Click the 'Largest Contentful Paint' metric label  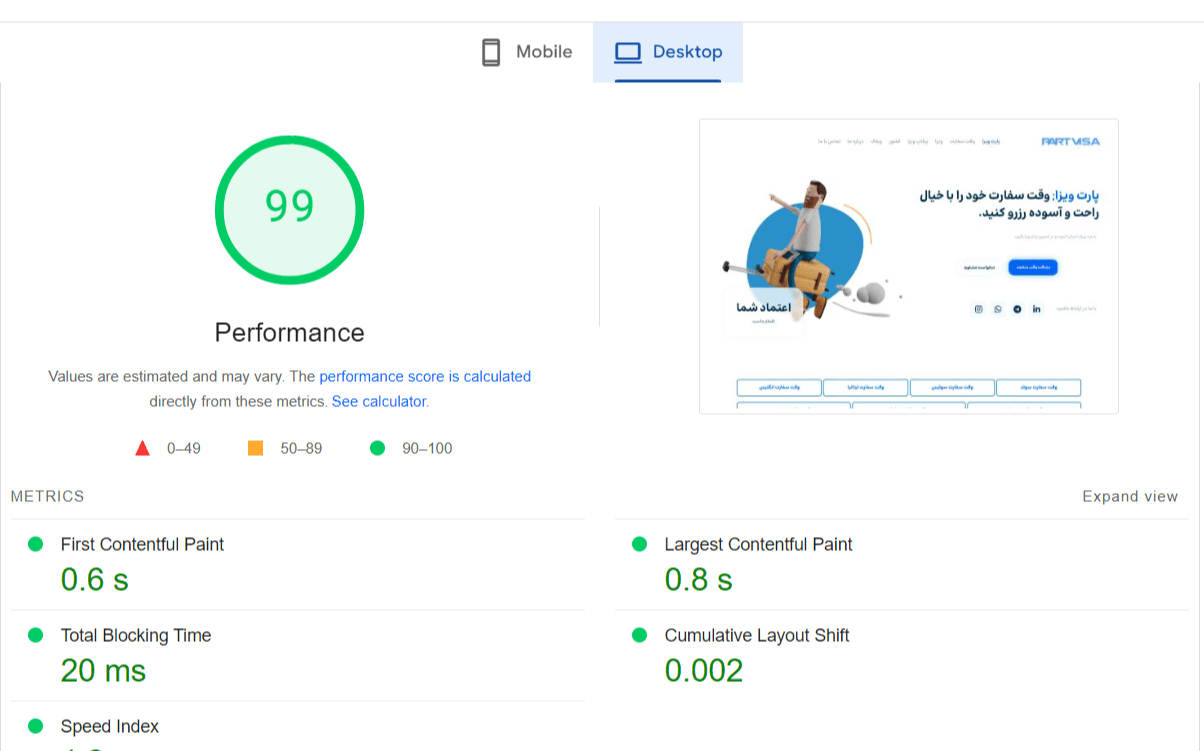[x=758, y=545]
